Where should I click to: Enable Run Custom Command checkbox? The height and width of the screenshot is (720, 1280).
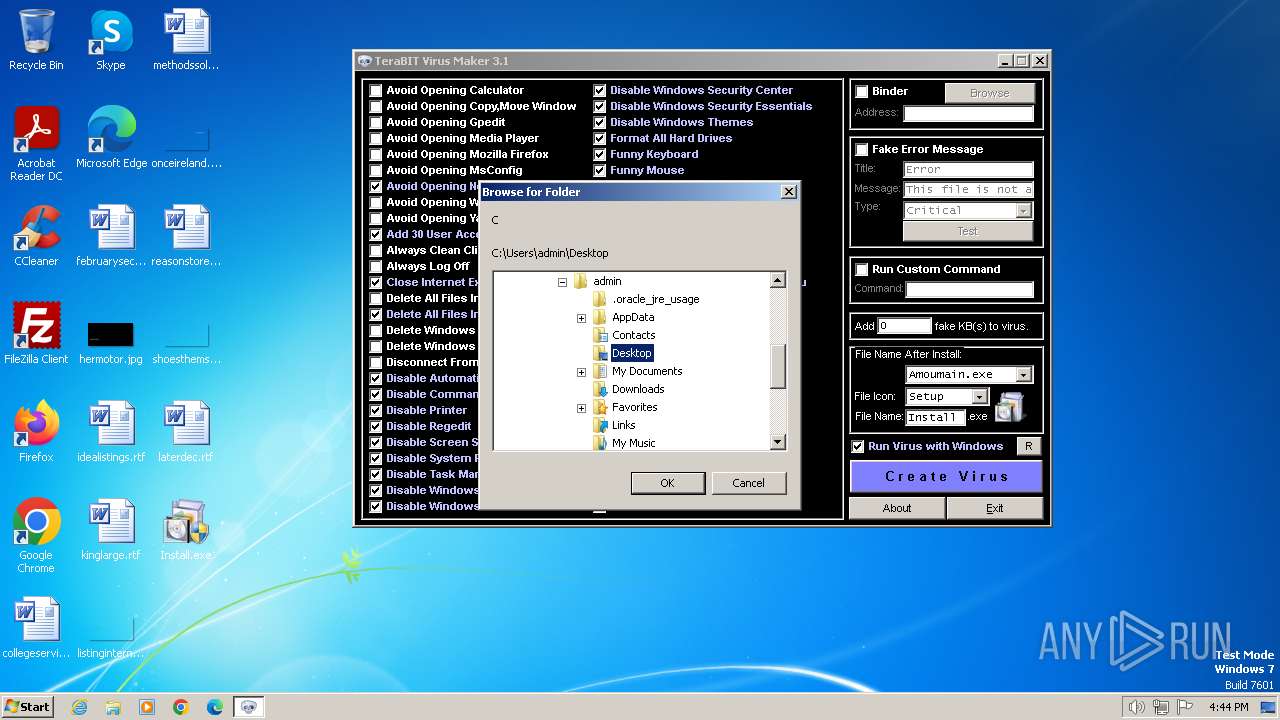862,270
